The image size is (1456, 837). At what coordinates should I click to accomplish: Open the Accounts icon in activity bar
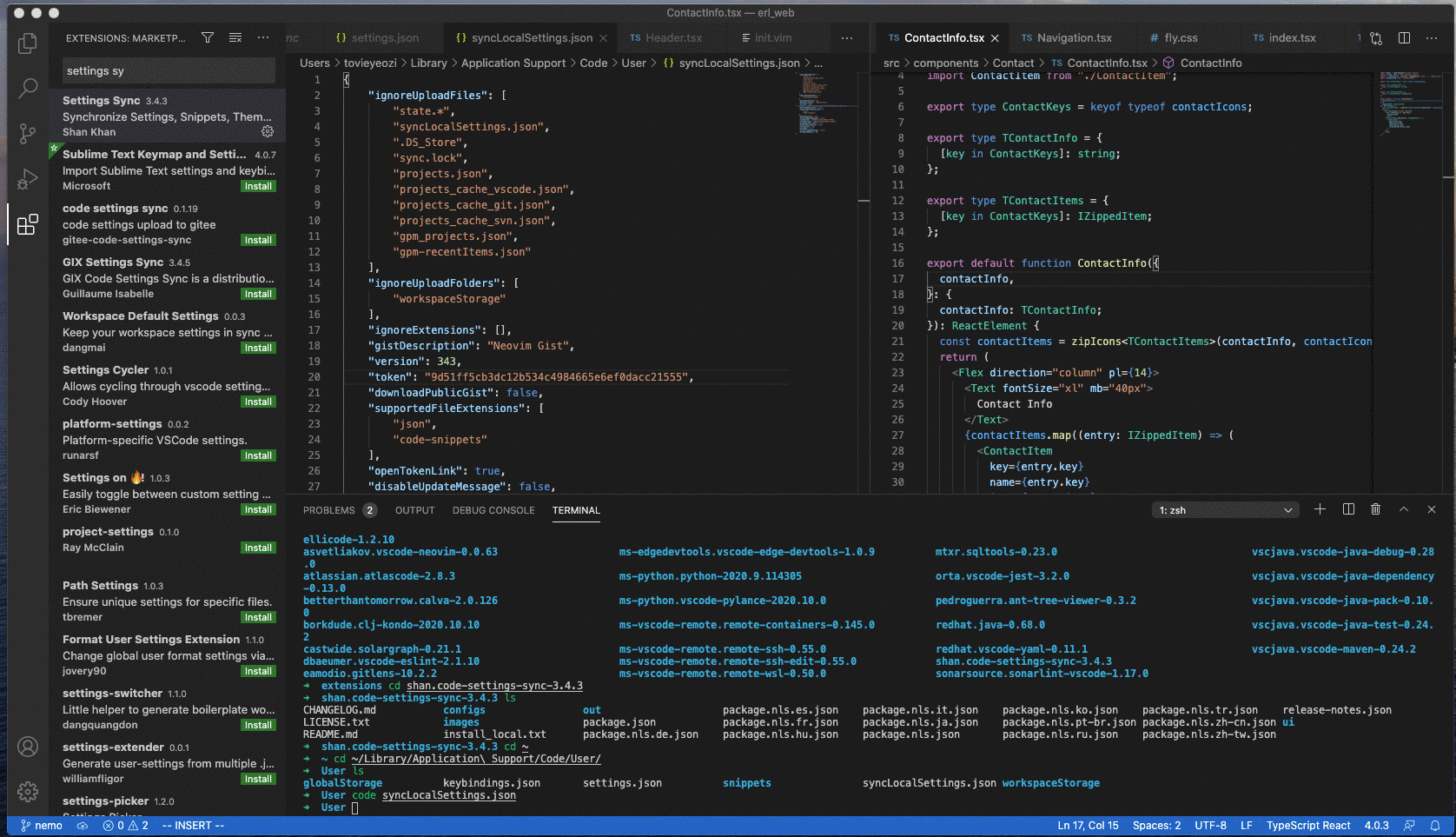click(x=28, y=747)
